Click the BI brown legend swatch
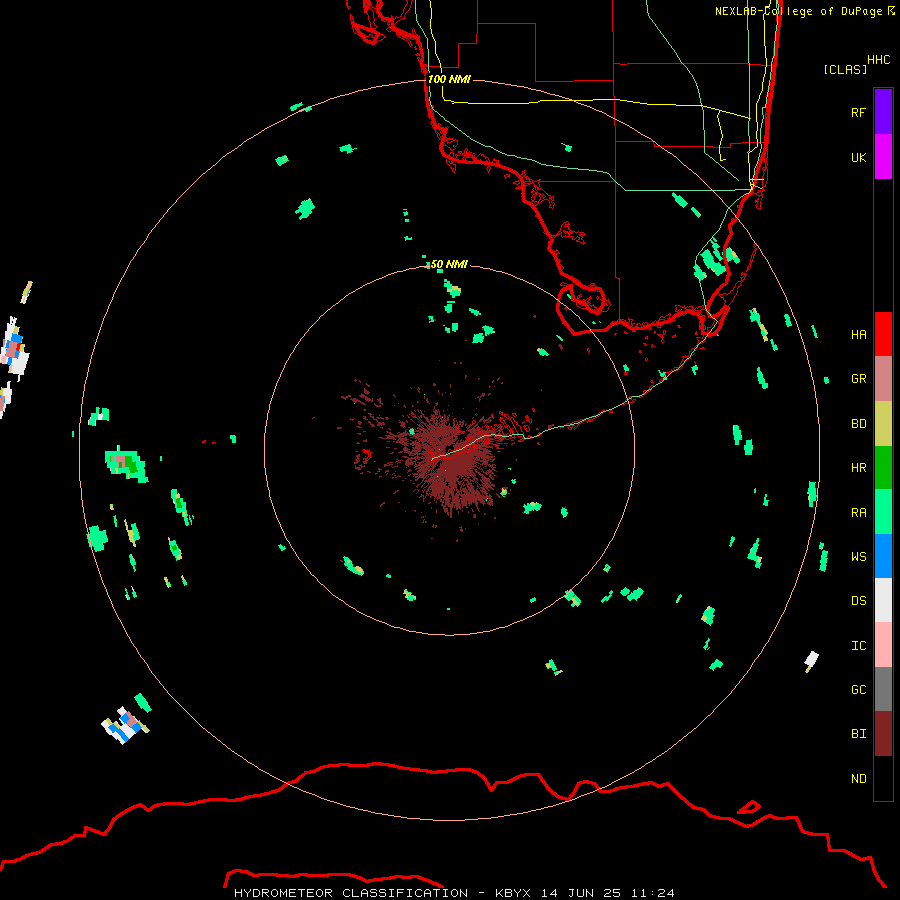 pos(883,734)
